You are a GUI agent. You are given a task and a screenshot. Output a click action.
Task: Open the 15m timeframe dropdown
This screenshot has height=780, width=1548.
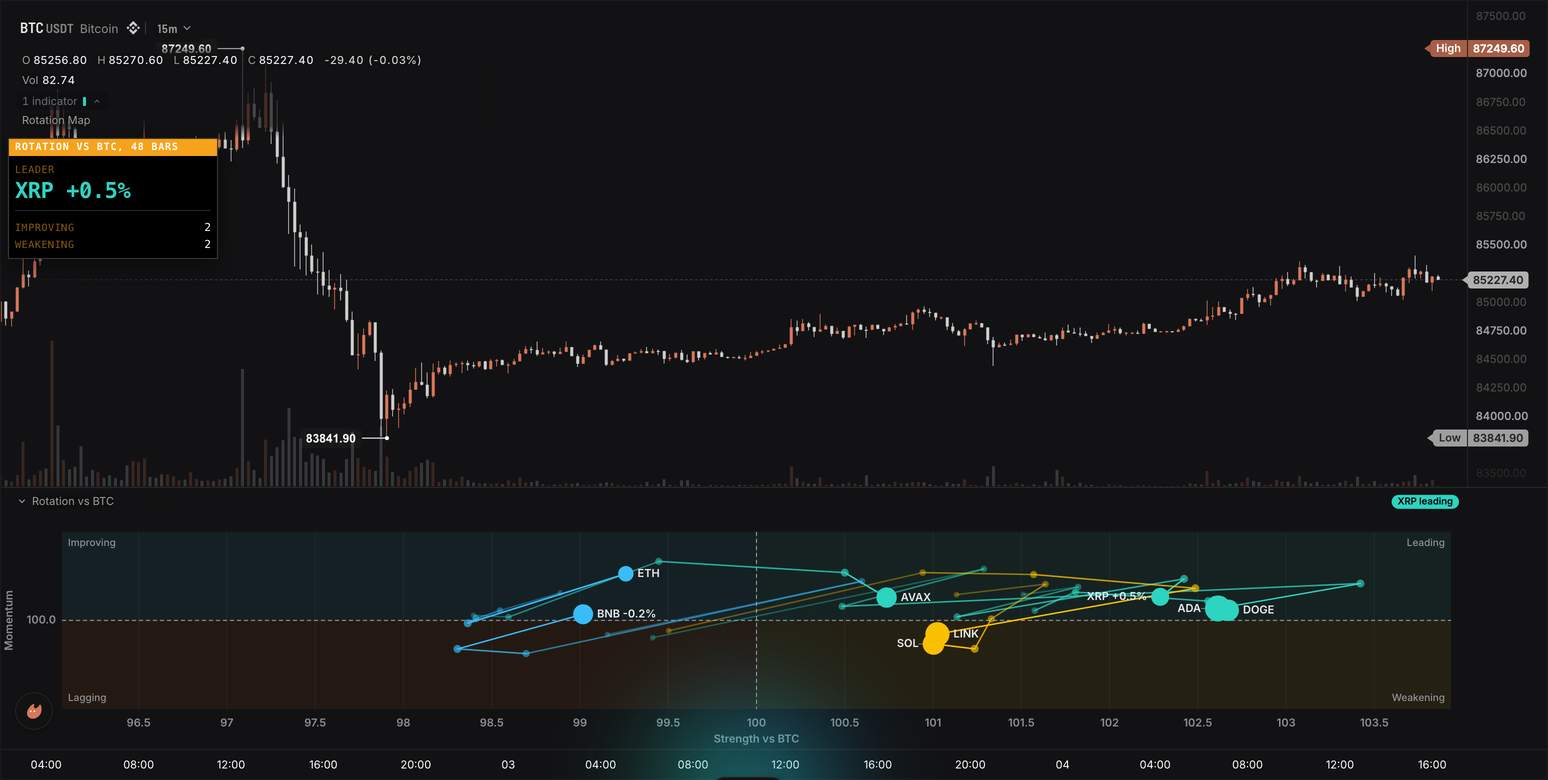[173, 29]
